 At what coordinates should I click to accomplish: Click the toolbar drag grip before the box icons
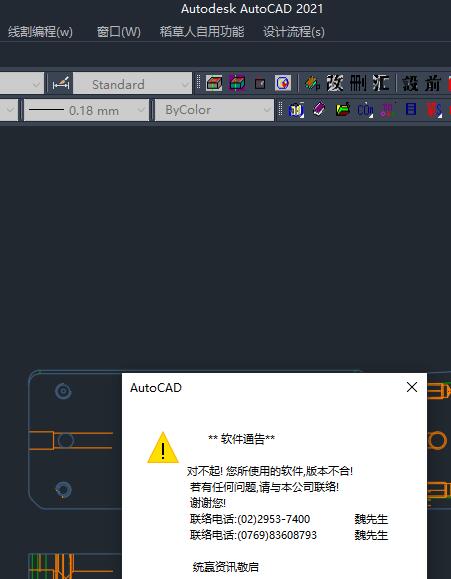pos(198,83)
